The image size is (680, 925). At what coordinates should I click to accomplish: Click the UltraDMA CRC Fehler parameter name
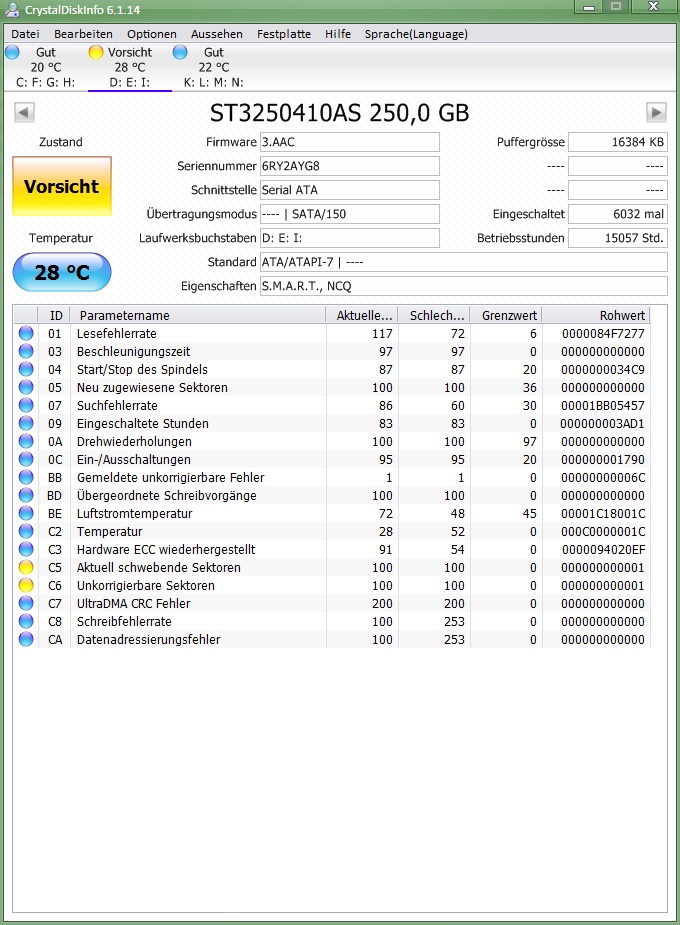pyautogui.click(x=134, y=603)
